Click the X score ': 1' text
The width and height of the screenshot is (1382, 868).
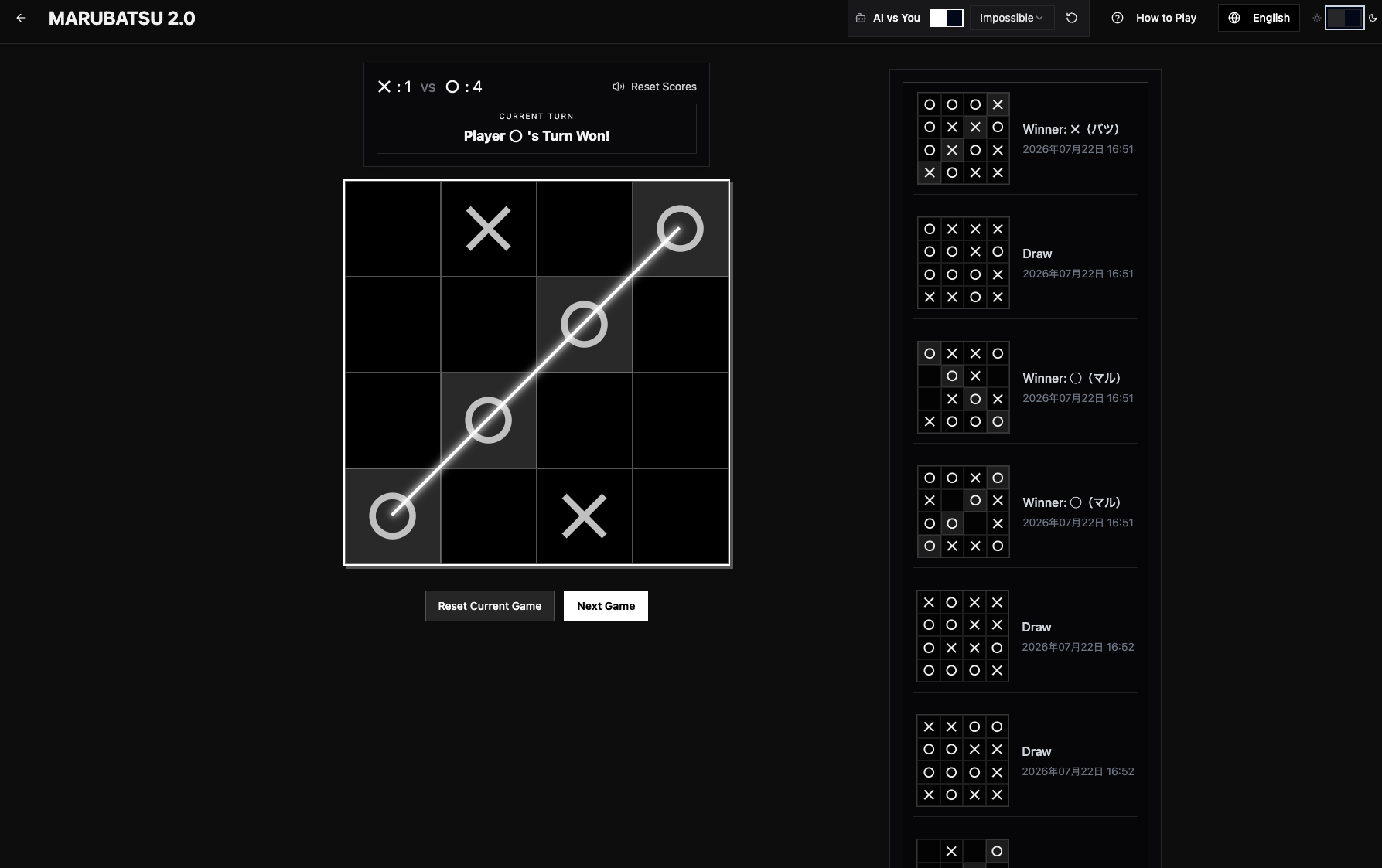click(404, 87)
